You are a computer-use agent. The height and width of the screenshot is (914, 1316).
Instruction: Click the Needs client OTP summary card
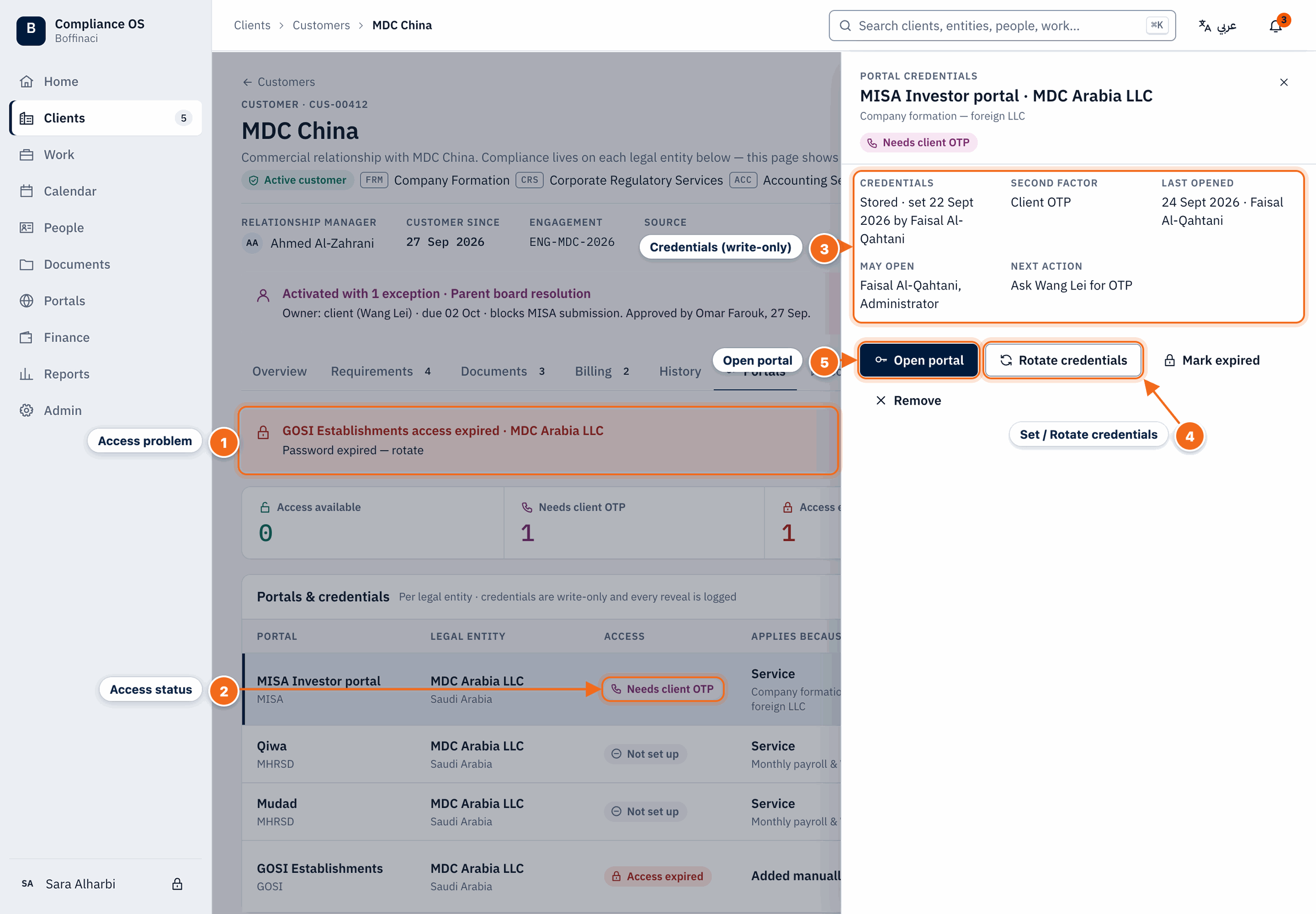point(634,523)
